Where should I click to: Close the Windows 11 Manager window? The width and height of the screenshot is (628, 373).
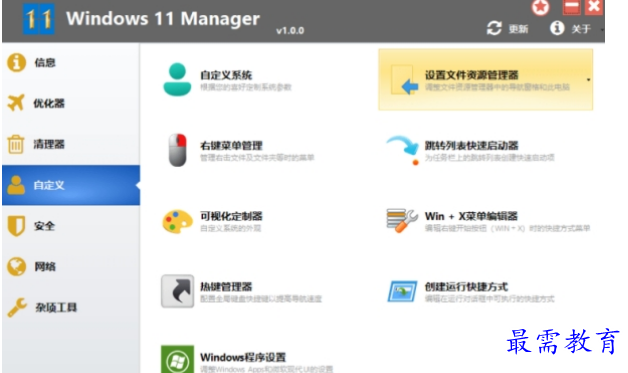click(x=594, y=7)
